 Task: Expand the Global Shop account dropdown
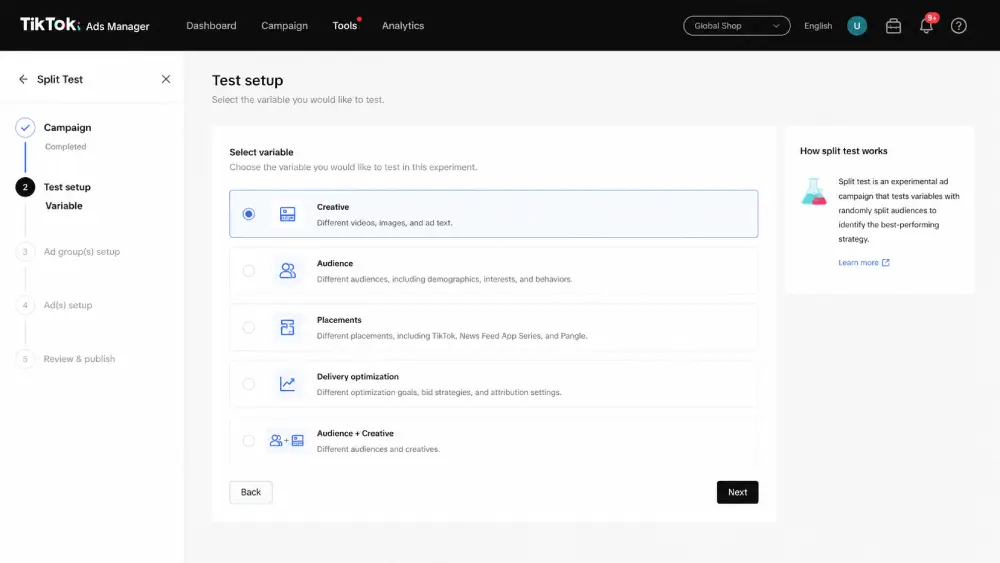[737, 26]
